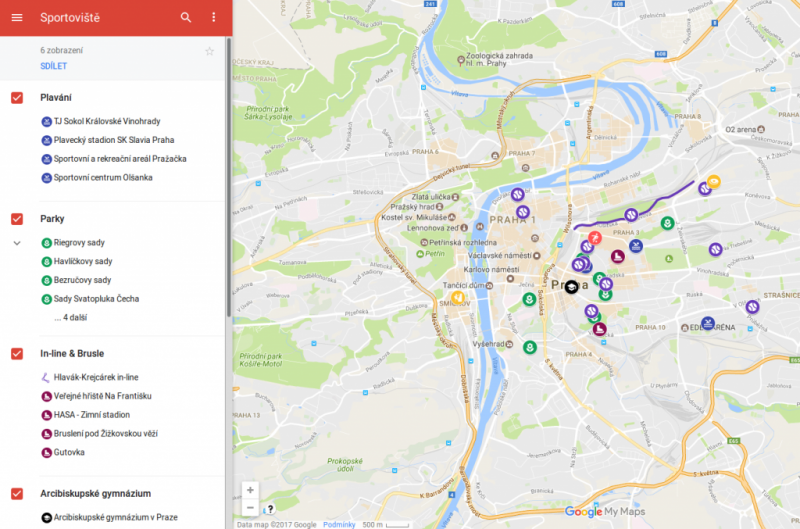Hide the In-line & Brusle layer
Viewport: 800px width, 529px height.
(x=17, y=354)
